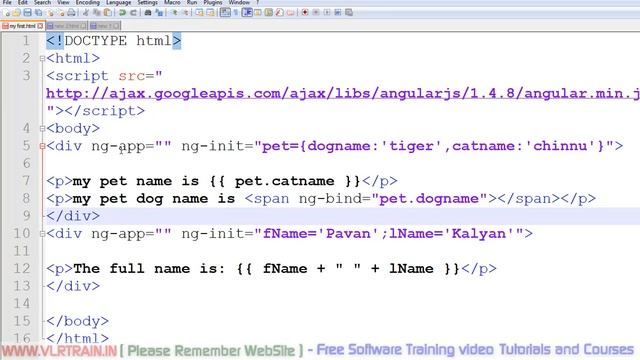This screenshot has height=360, width=640.
Task: Click the Save Recorded Macro icon
Action: tap(349, 13)
